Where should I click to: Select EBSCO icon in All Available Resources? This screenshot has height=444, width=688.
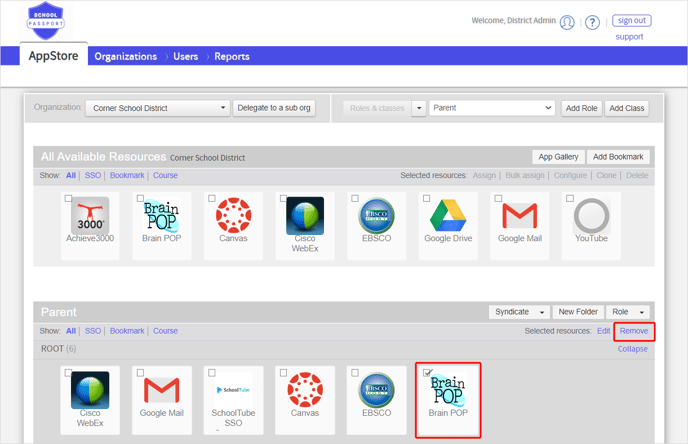tap(376, 215)
